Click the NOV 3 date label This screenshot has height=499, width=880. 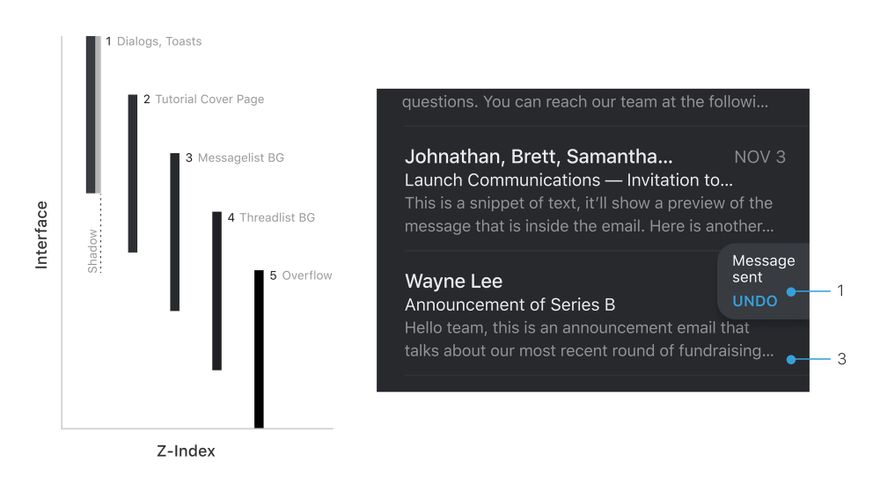[759, 157]
